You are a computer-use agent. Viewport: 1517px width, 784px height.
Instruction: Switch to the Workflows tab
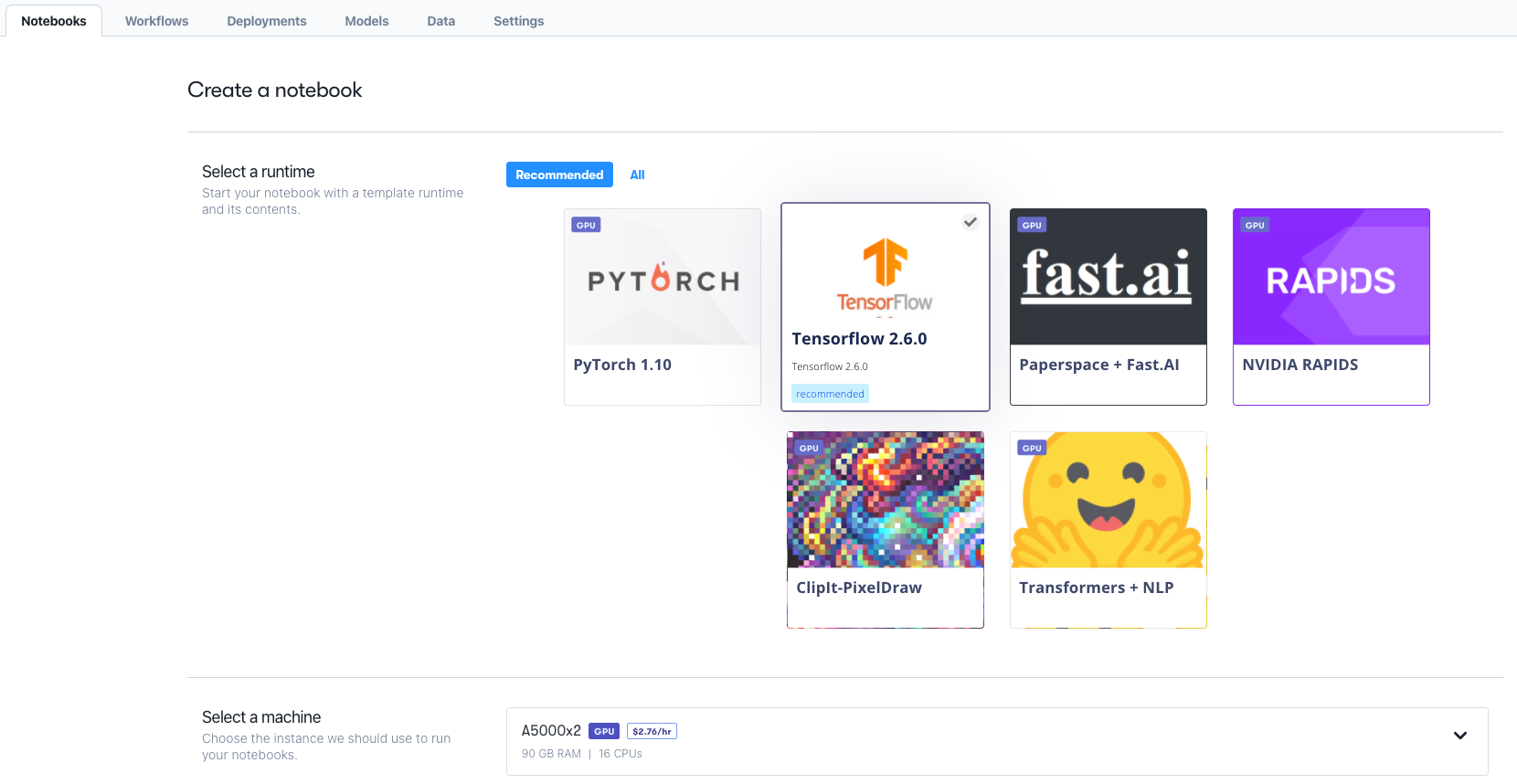click(x=156, y=21)
